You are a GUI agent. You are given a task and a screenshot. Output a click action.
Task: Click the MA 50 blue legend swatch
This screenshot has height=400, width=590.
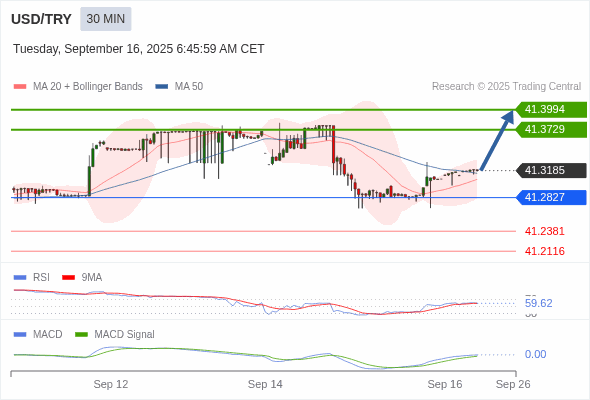pos(162,87)
